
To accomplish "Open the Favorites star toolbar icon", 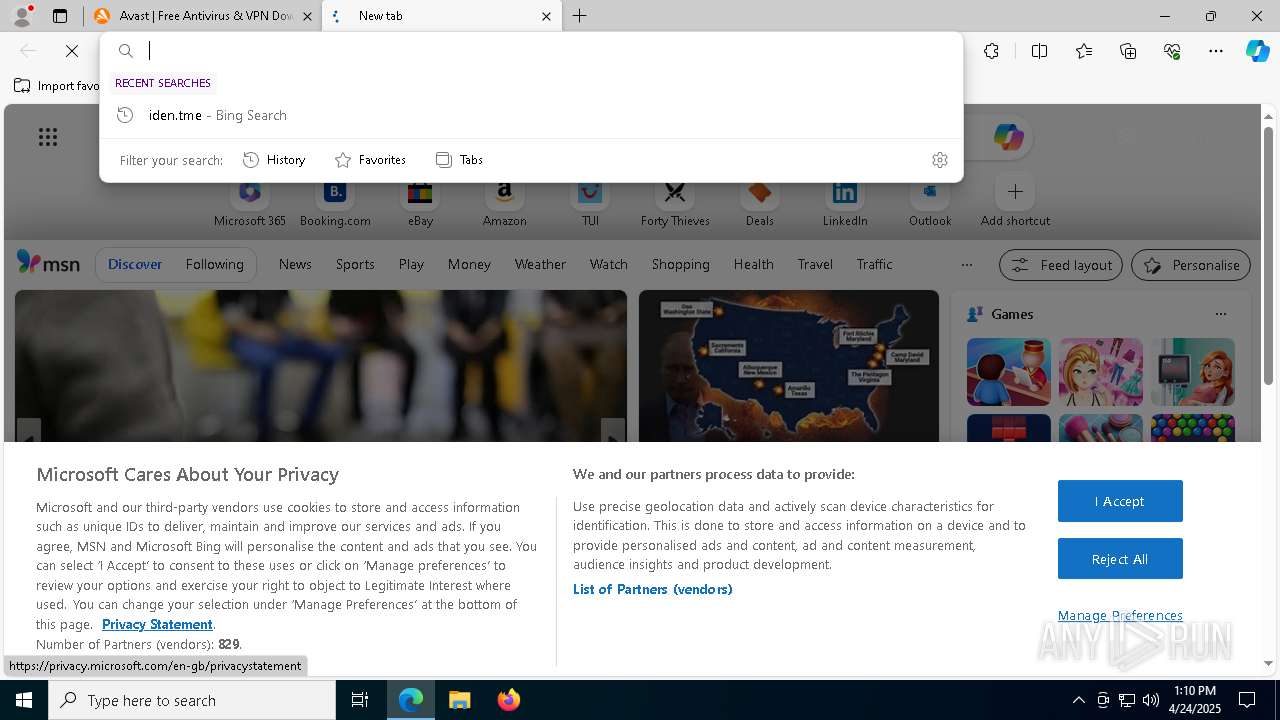I will [1084, 51].
